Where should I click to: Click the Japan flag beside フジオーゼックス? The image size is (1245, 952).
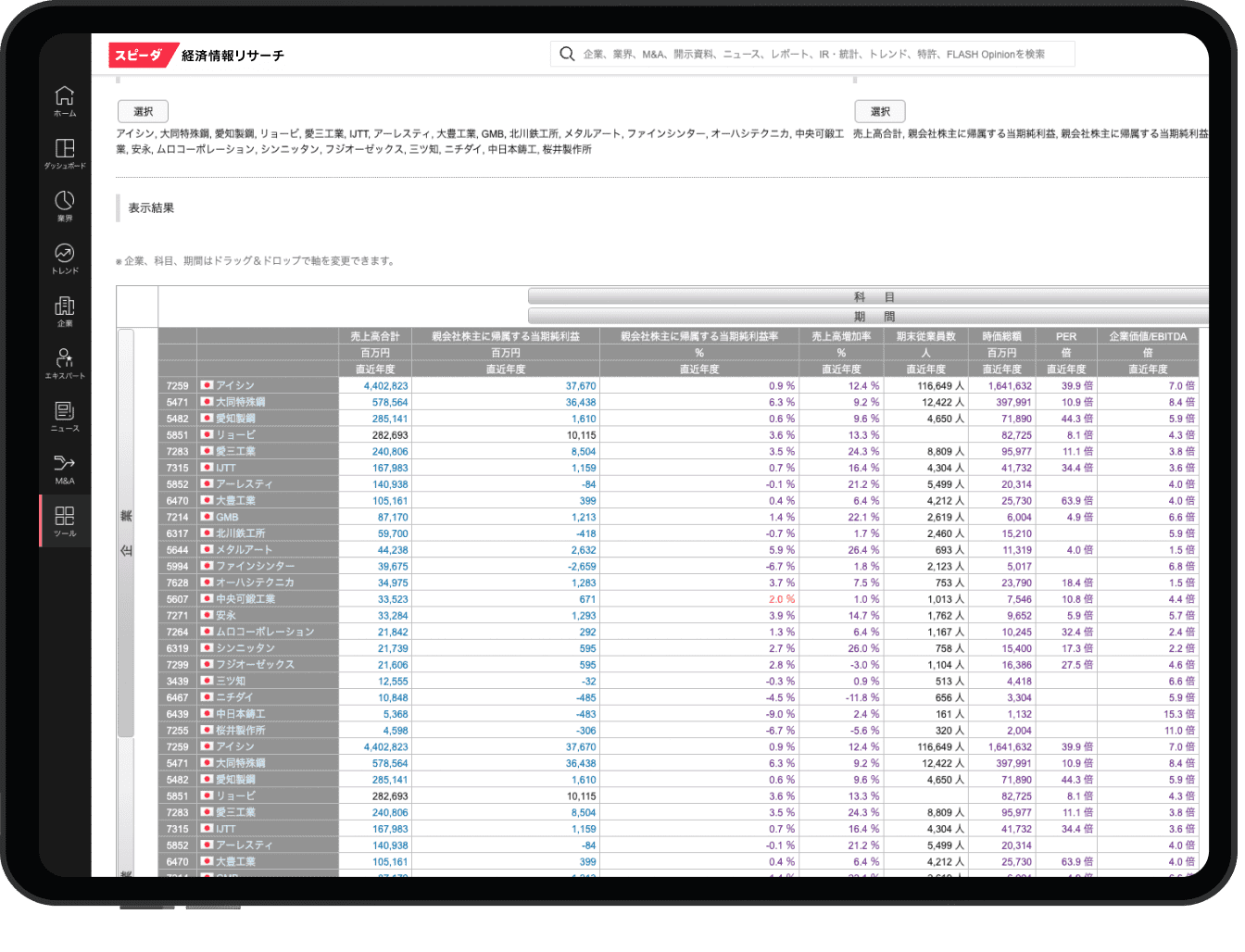tap(207, 665)
